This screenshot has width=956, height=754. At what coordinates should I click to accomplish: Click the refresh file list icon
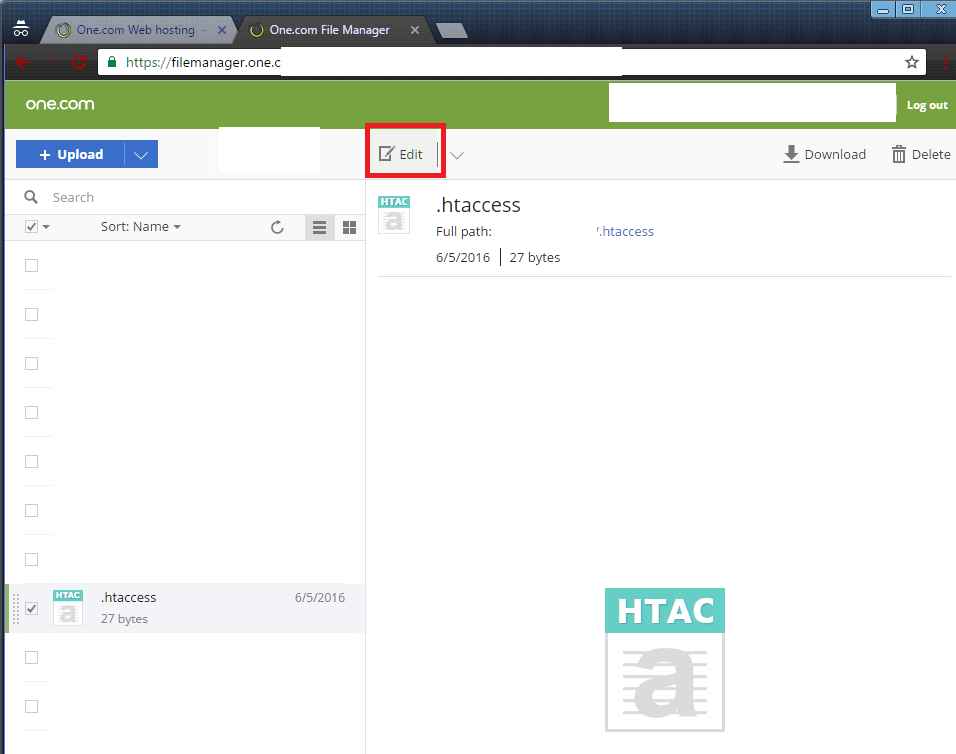pos(278,227)
